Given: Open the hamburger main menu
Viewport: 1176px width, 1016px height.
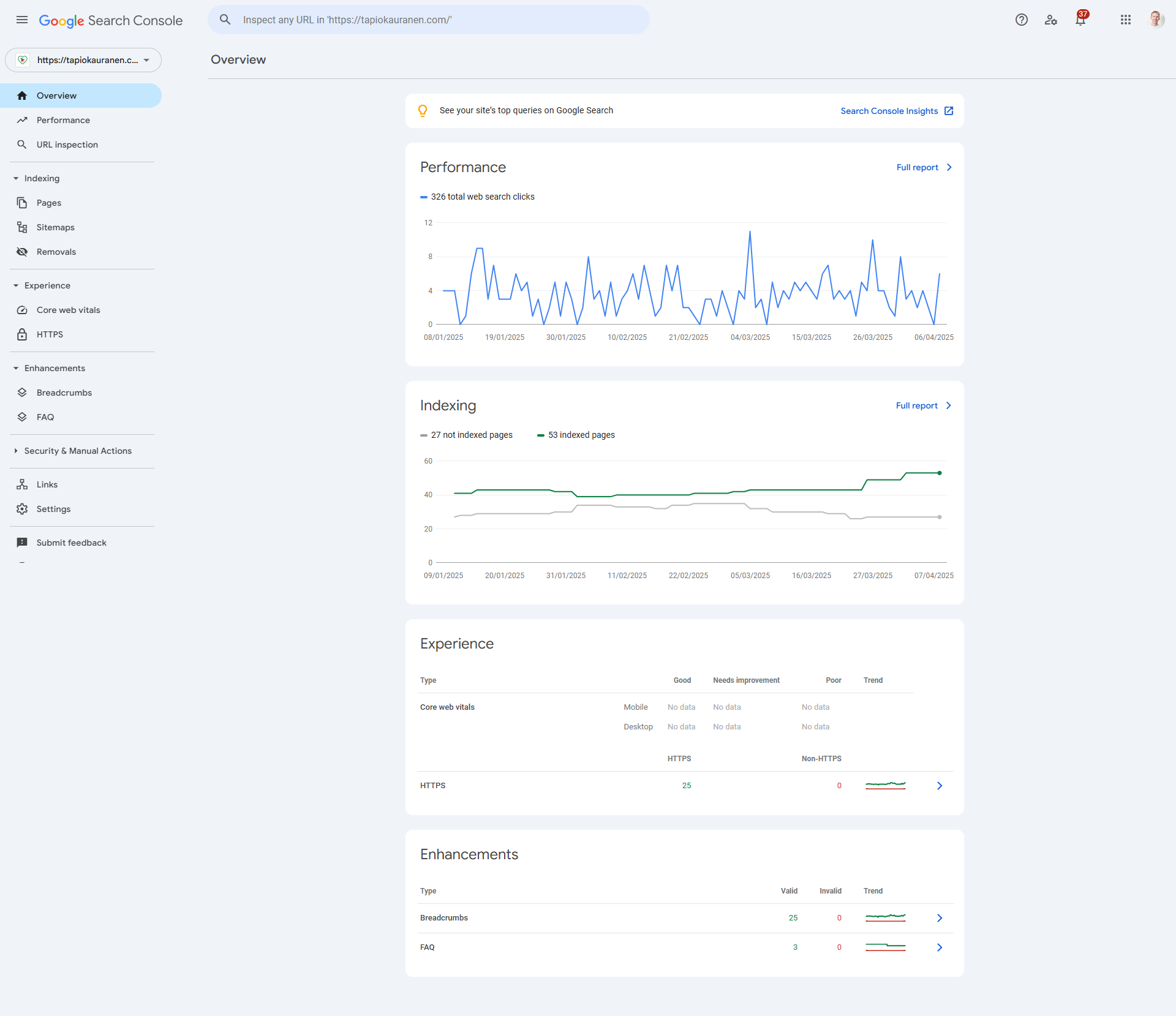Looking at the screenshot, I should click(x=22, y=20).
